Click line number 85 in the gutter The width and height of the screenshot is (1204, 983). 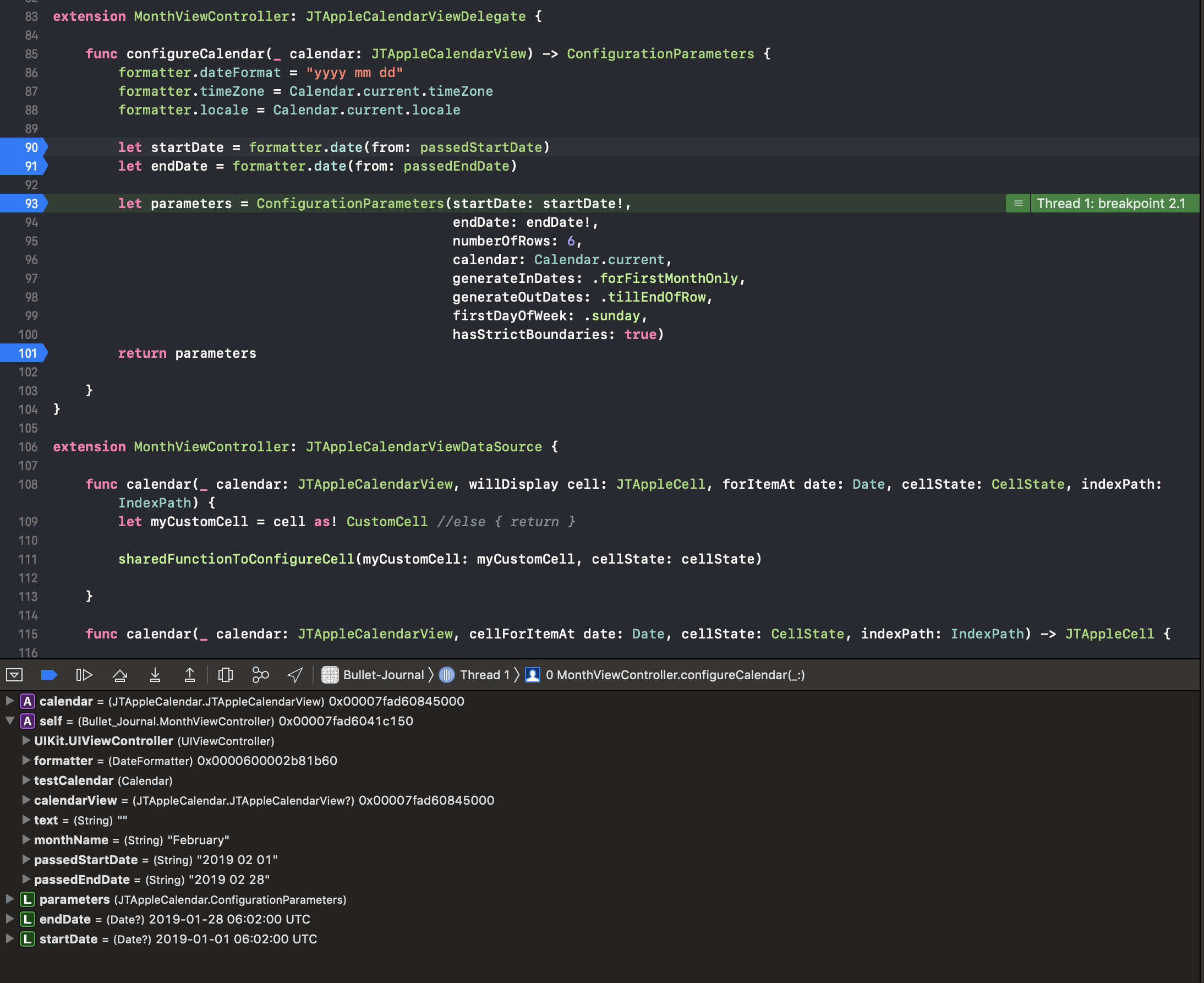31,54
